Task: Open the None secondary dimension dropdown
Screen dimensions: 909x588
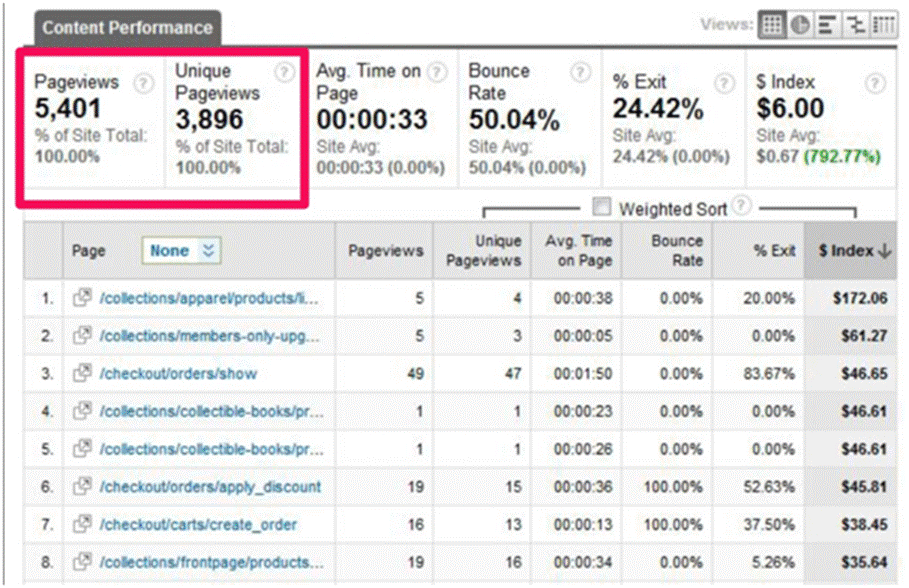Action: tap(181, 252)
